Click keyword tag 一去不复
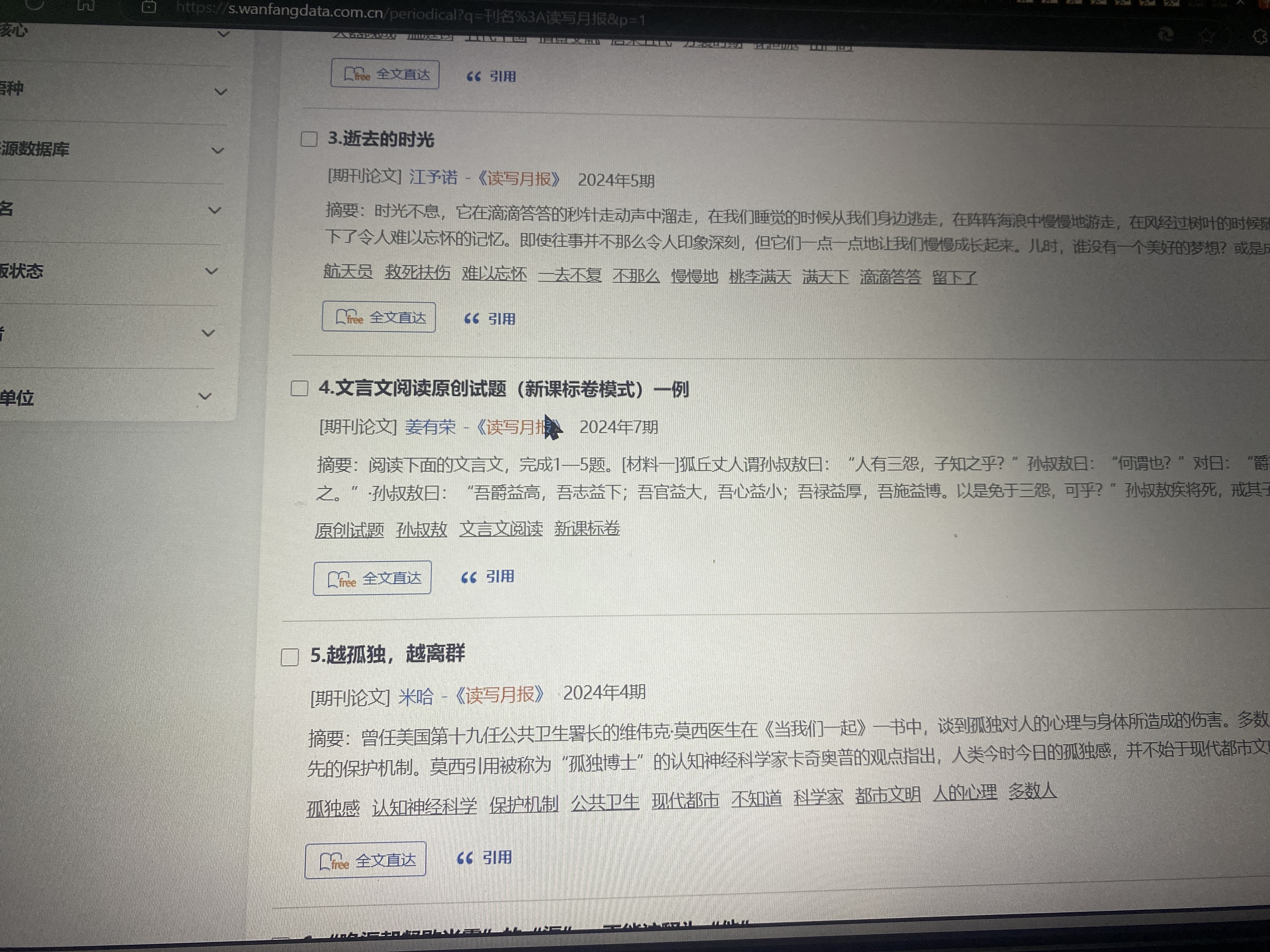The width and height of the screenshot is (1270, 952). coord(569,275)
